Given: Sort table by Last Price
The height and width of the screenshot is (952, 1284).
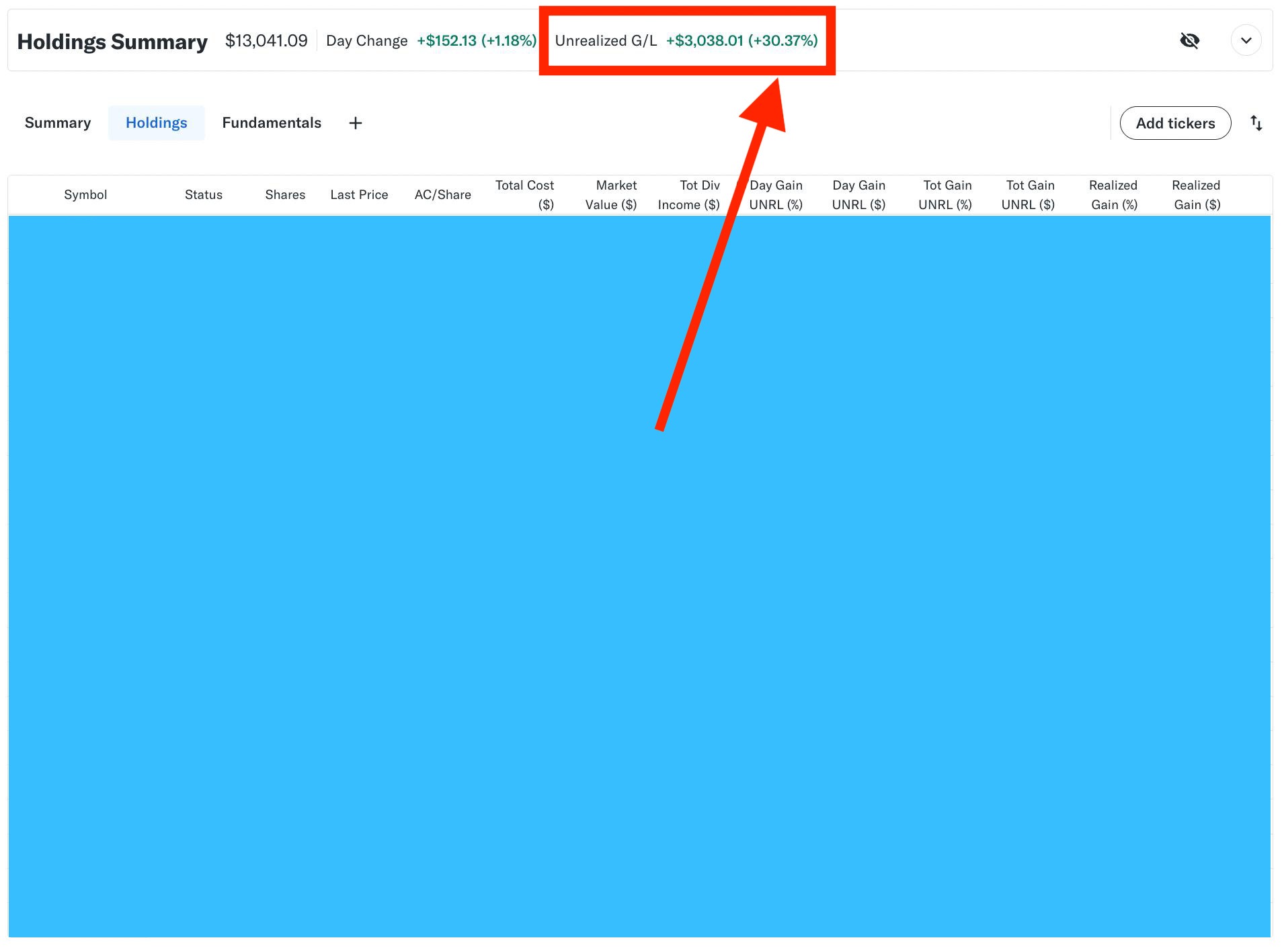Looking at the screenshot, I should (x=359, y=195).
